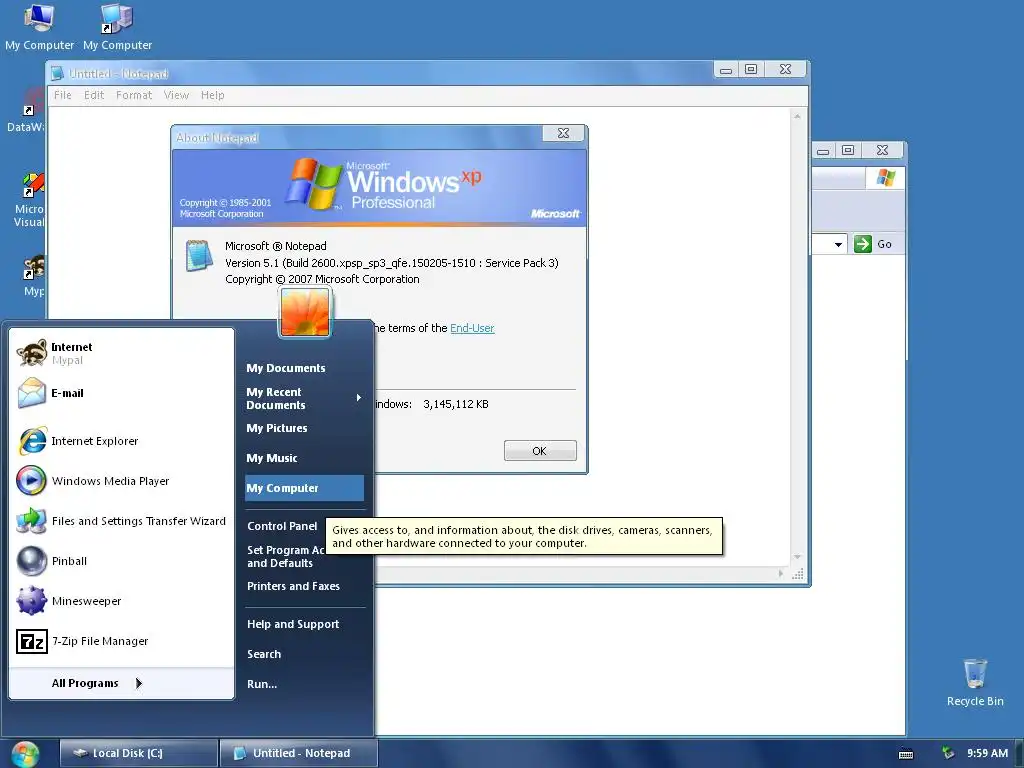Close the About Notepad dialog
This screenshot has height=768, width=1024.
coord(564,133)
